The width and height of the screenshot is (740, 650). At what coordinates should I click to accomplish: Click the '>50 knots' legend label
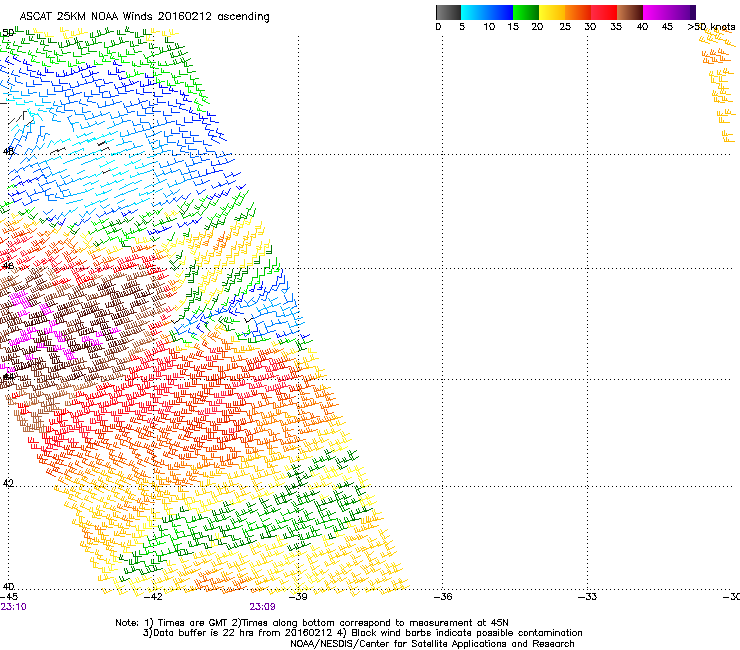tap(711, 27)
